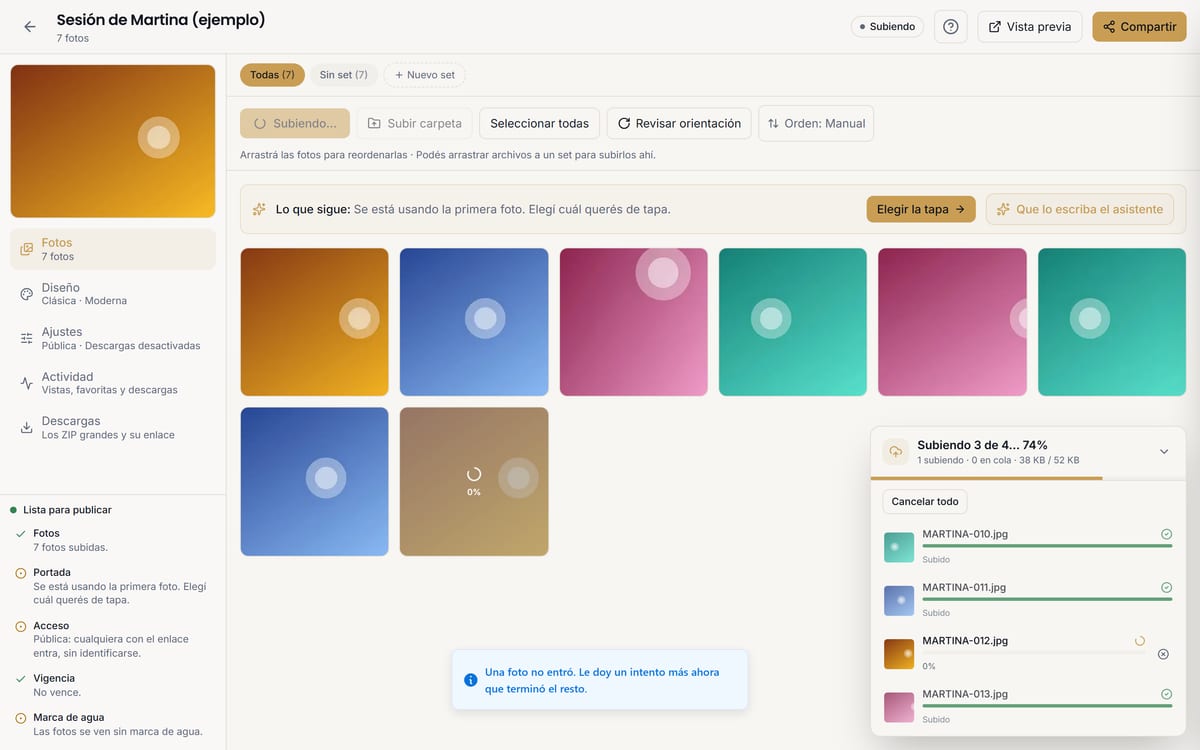1200x750 pixels.
Task: Go back with the arrow beside the session title
Action: [30, 27]
